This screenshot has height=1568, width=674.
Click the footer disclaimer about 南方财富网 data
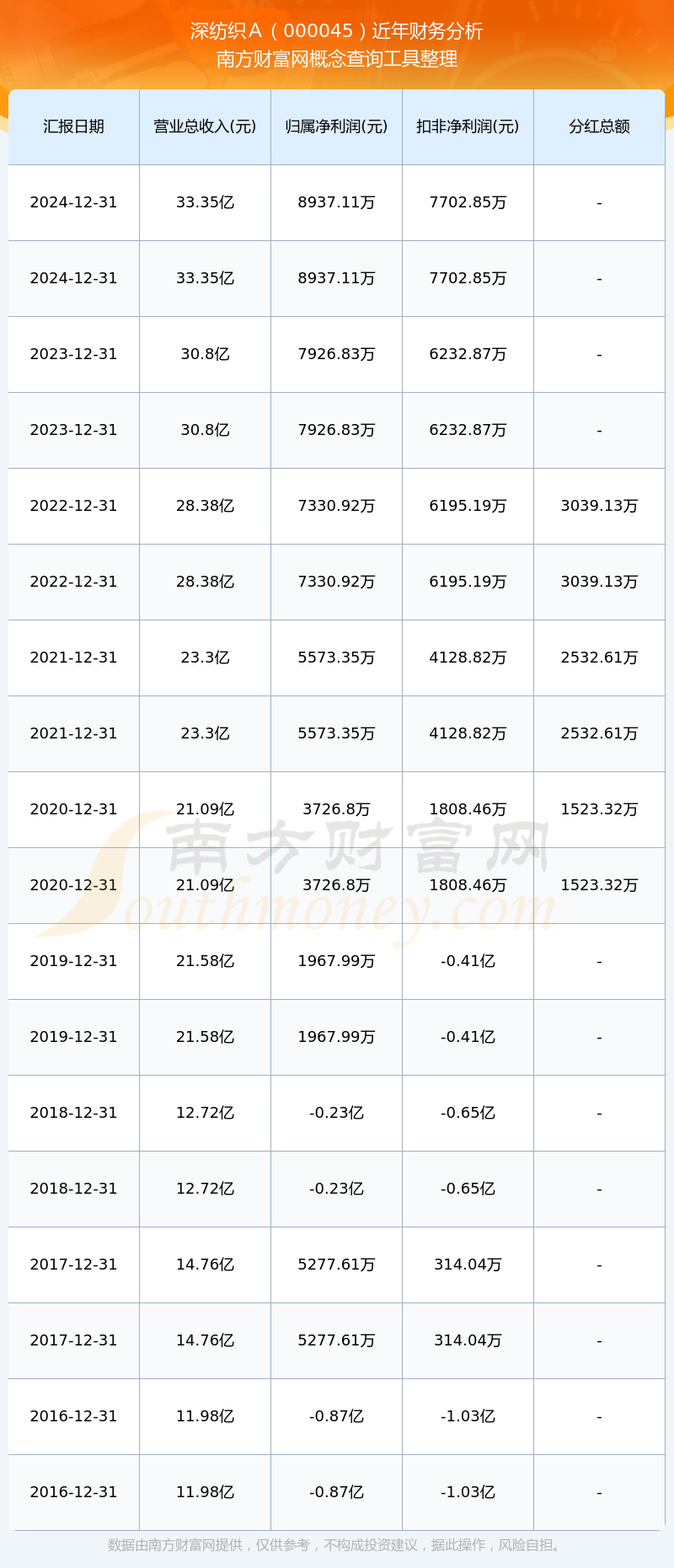point(337,1544)
